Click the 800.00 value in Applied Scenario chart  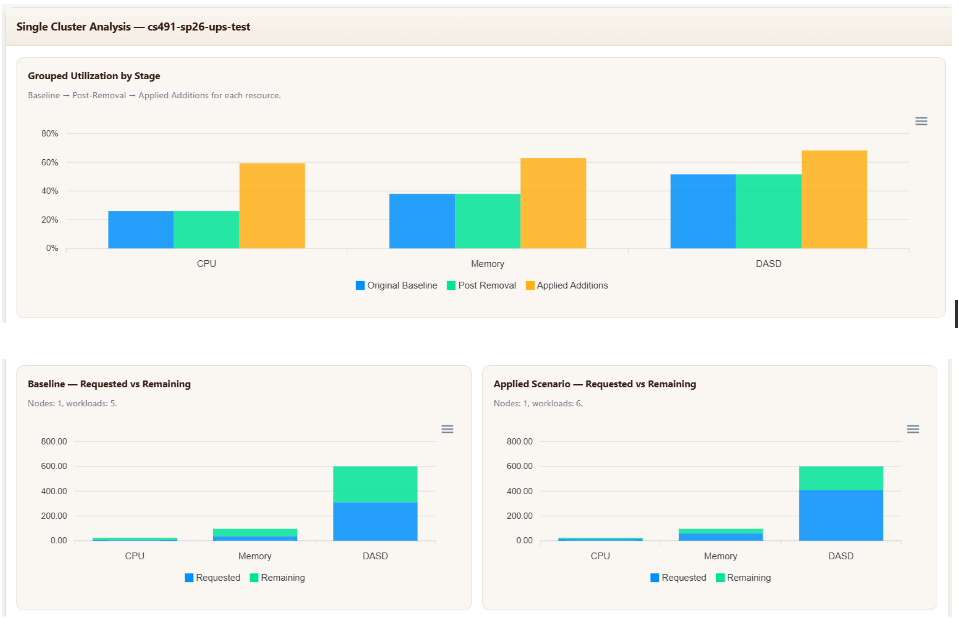pyautogui.click(x=519, y=442)
